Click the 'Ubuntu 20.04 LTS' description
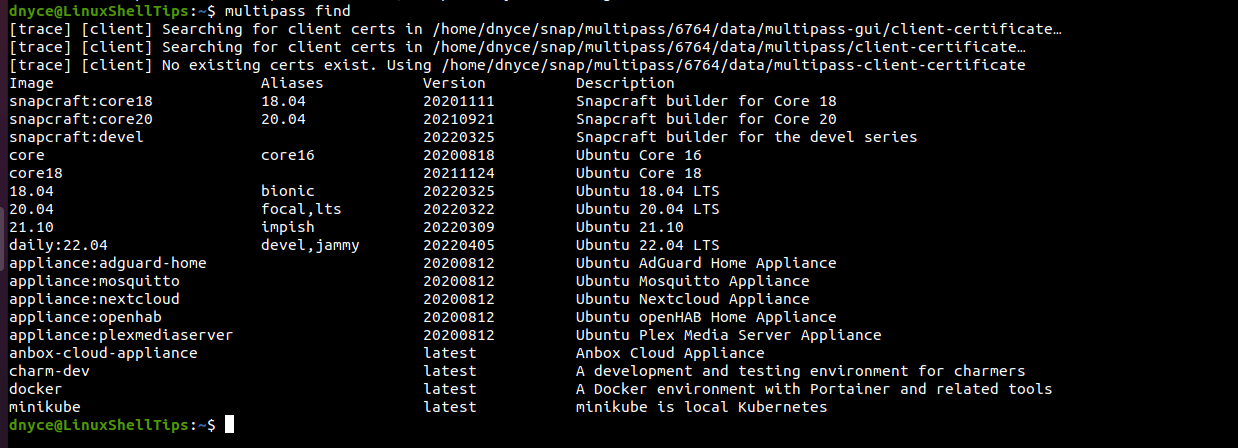Image resolution: width=1238 pixels, height=448 pixels. click(x=647, y=209)
